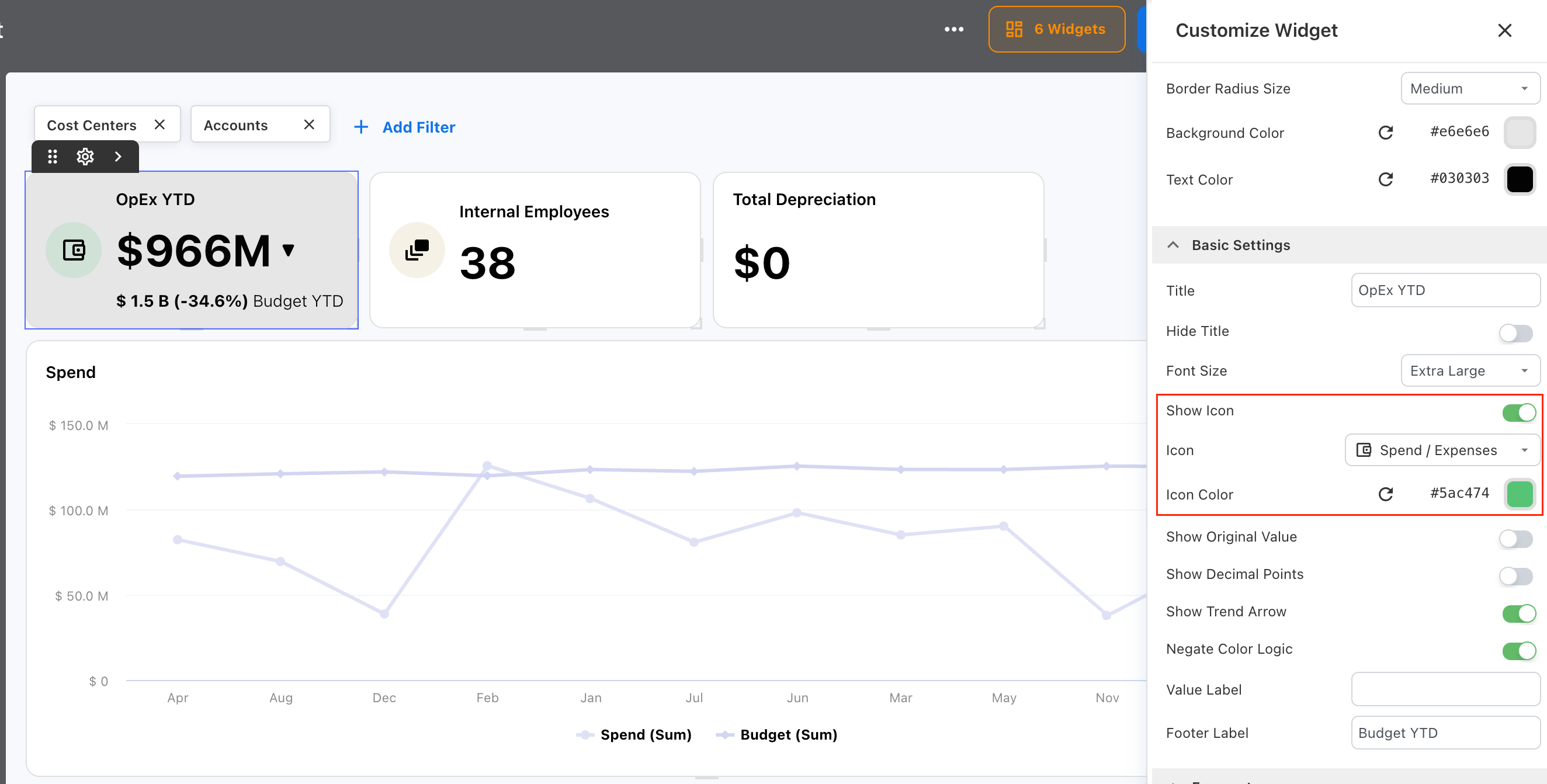
Task: Click the plus icon beside Add Filter
Action: click(x=361, y=127)
